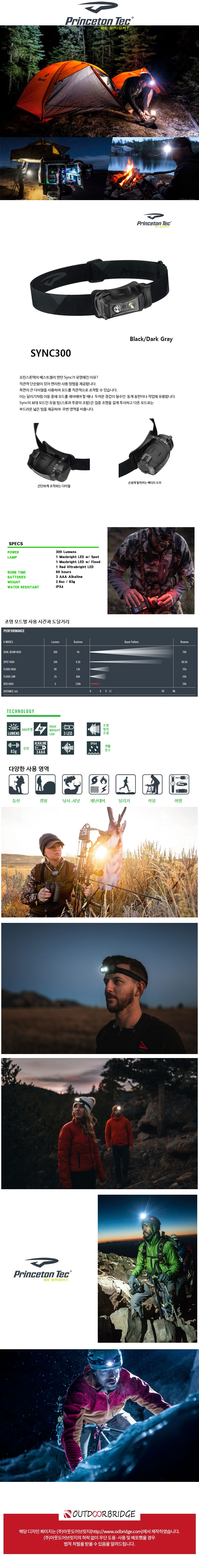Viewport: 199px width, 1568px height.
Task: Click the 83g weight icon
Action: click(x=13, y=747)
